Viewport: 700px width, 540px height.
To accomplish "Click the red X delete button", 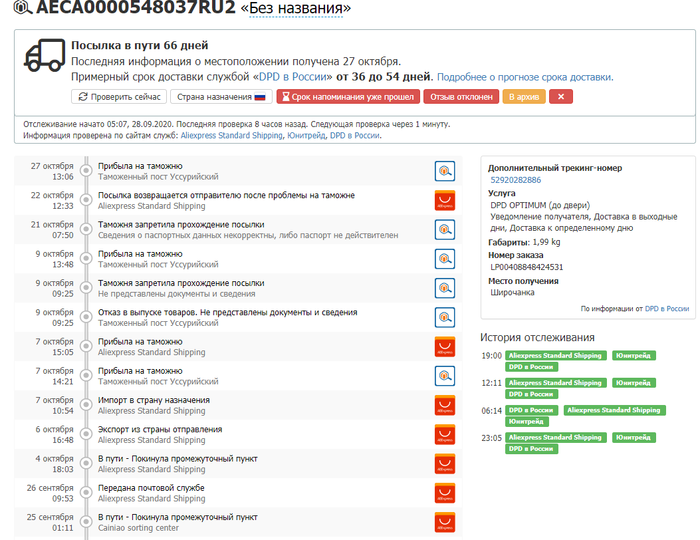I will pos(560,97).
